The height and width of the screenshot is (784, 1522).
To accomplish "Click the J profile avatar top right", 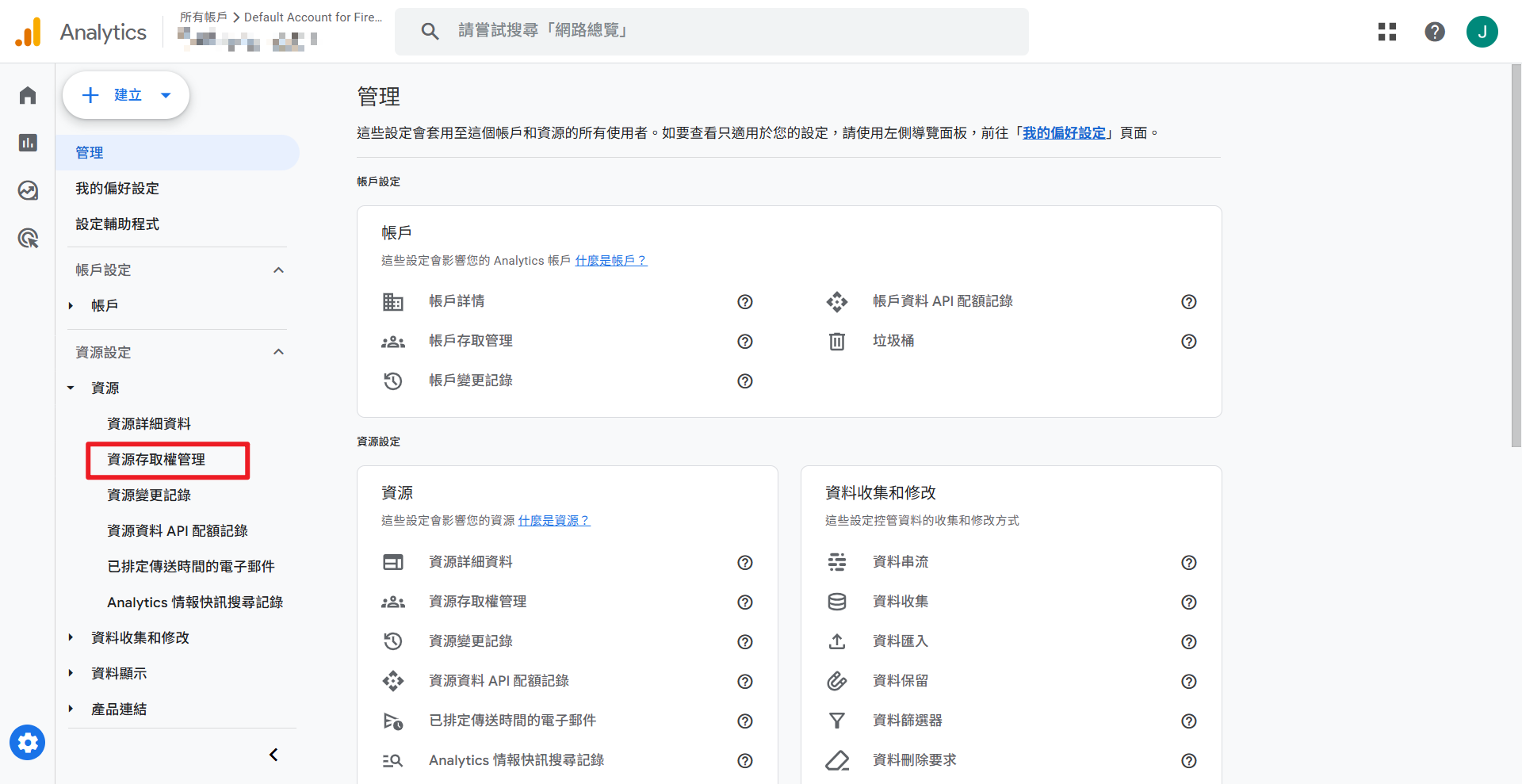I will 1482,32.
